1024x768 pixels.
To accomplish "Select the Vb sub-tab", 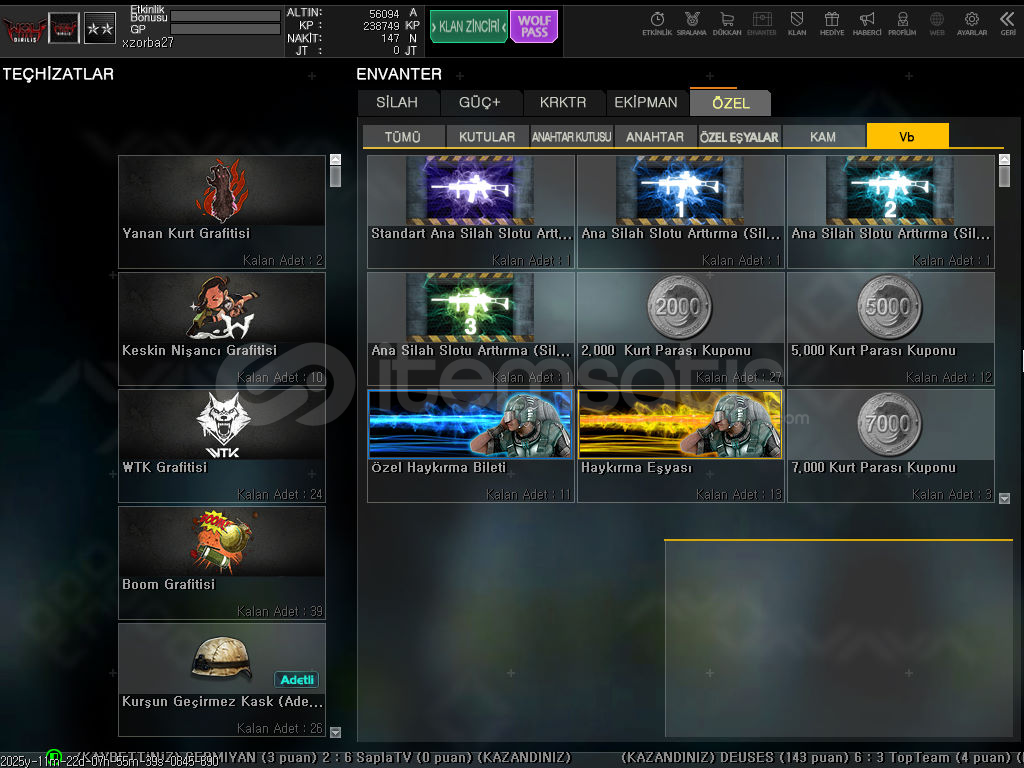I will (x=907, y=136).
